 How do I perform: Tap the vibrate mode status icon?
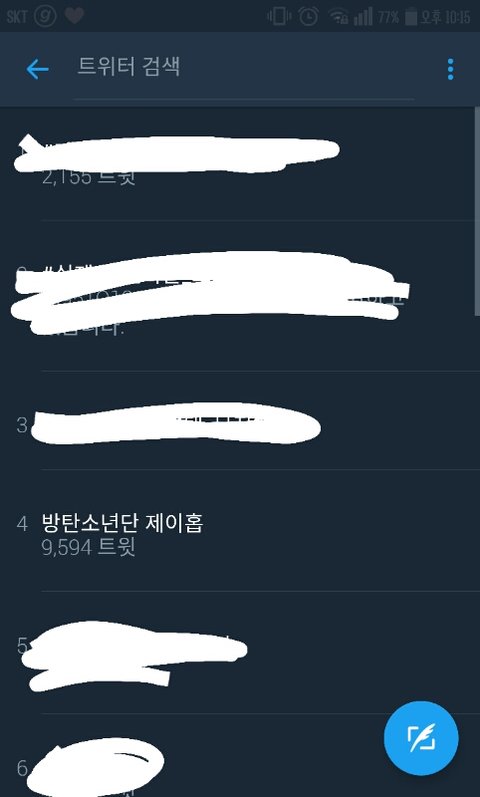(x=279, y=16)
